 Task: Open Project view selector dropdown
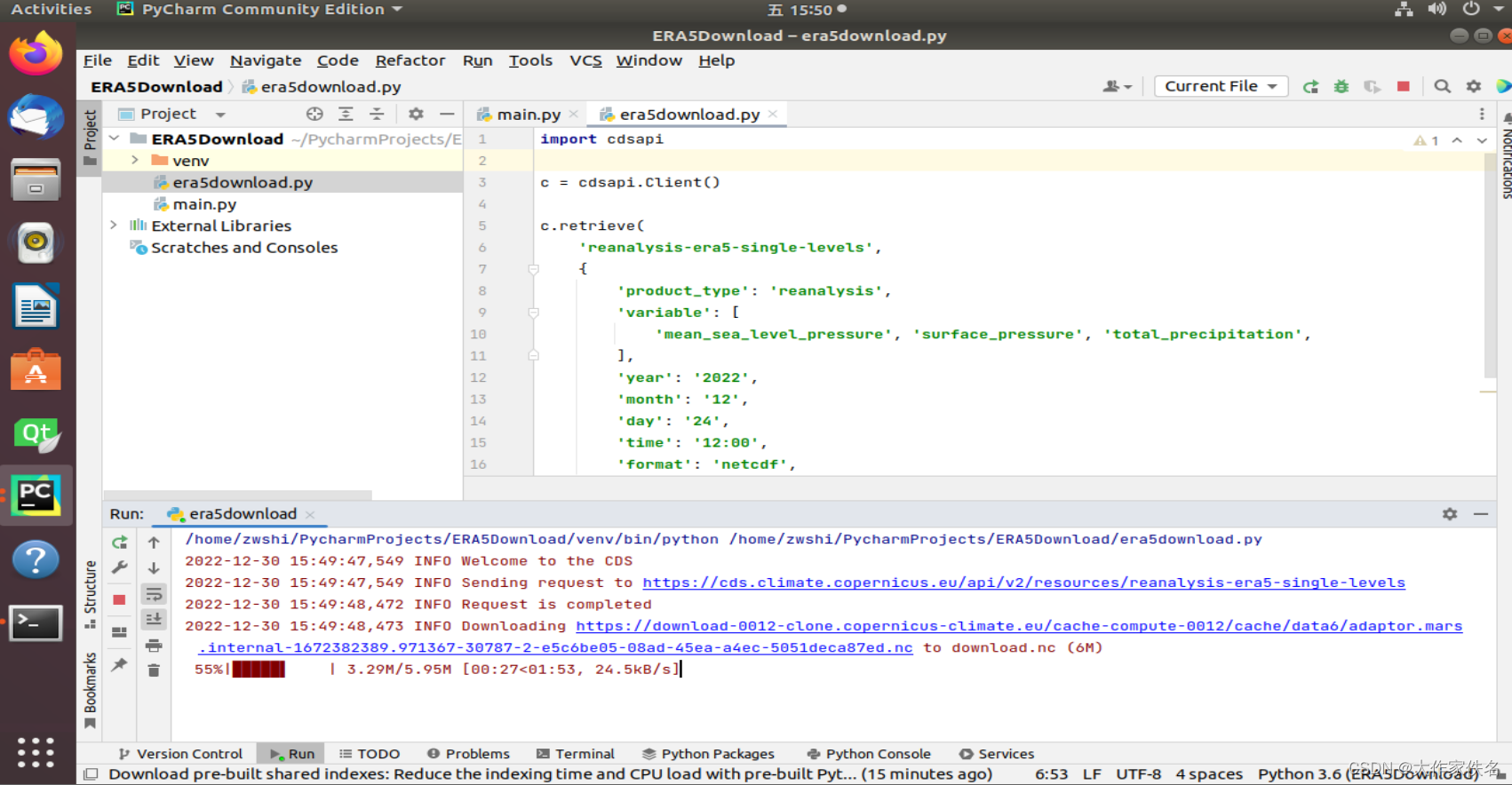[x=173, y=114]
